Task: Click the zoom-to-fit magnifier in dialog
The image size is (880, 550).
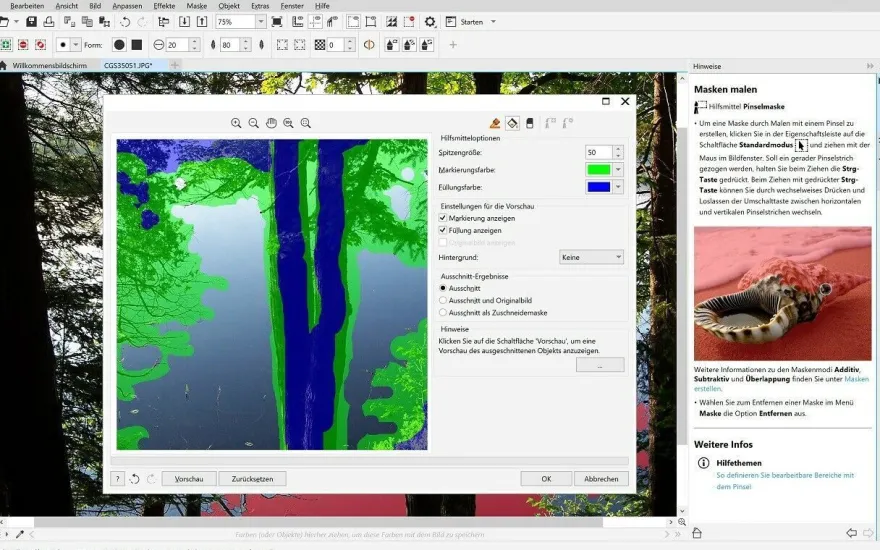Action: pyautogui.click(x=306, y=123)
